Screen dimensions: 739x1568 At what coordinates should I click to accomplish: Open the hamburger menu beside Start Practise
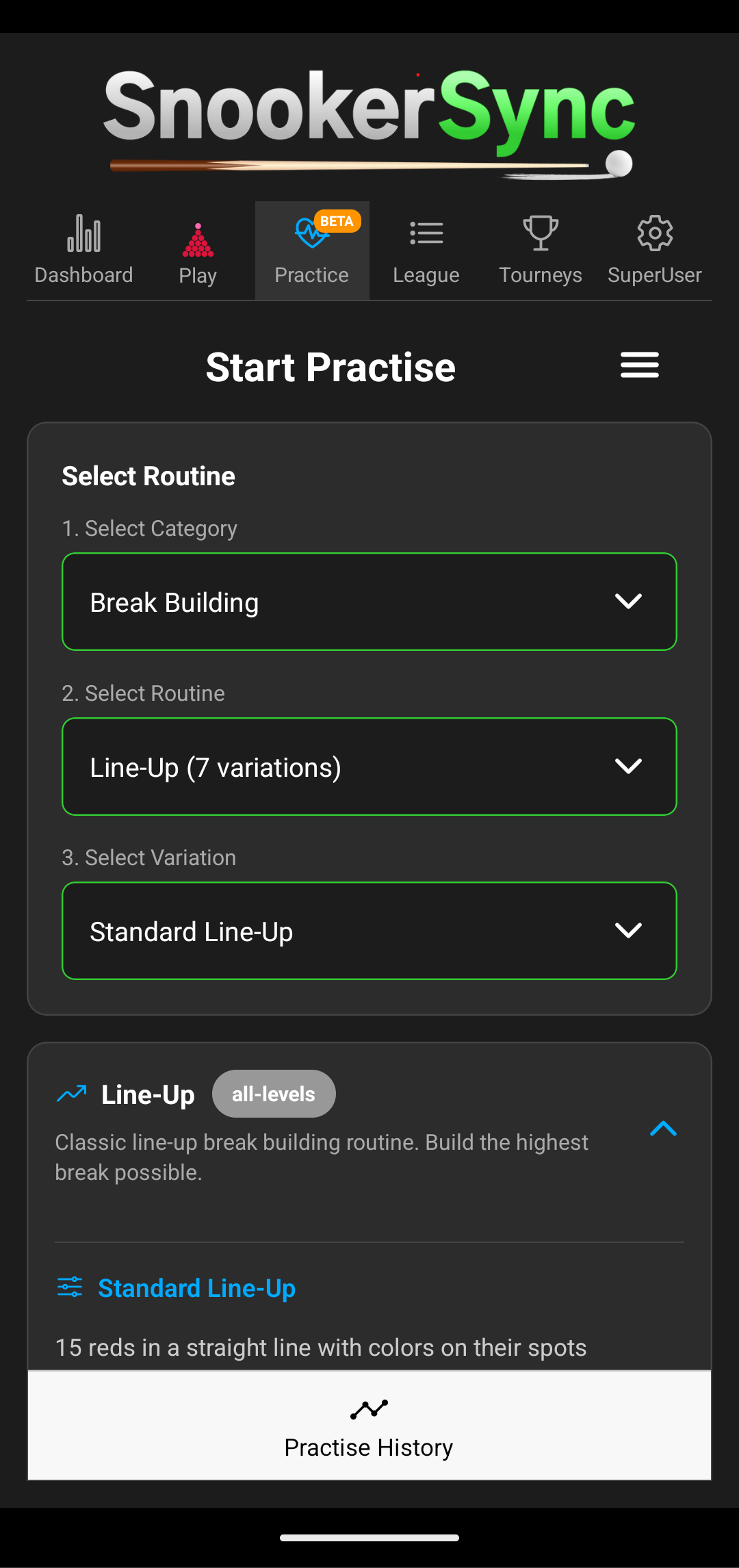640,365
